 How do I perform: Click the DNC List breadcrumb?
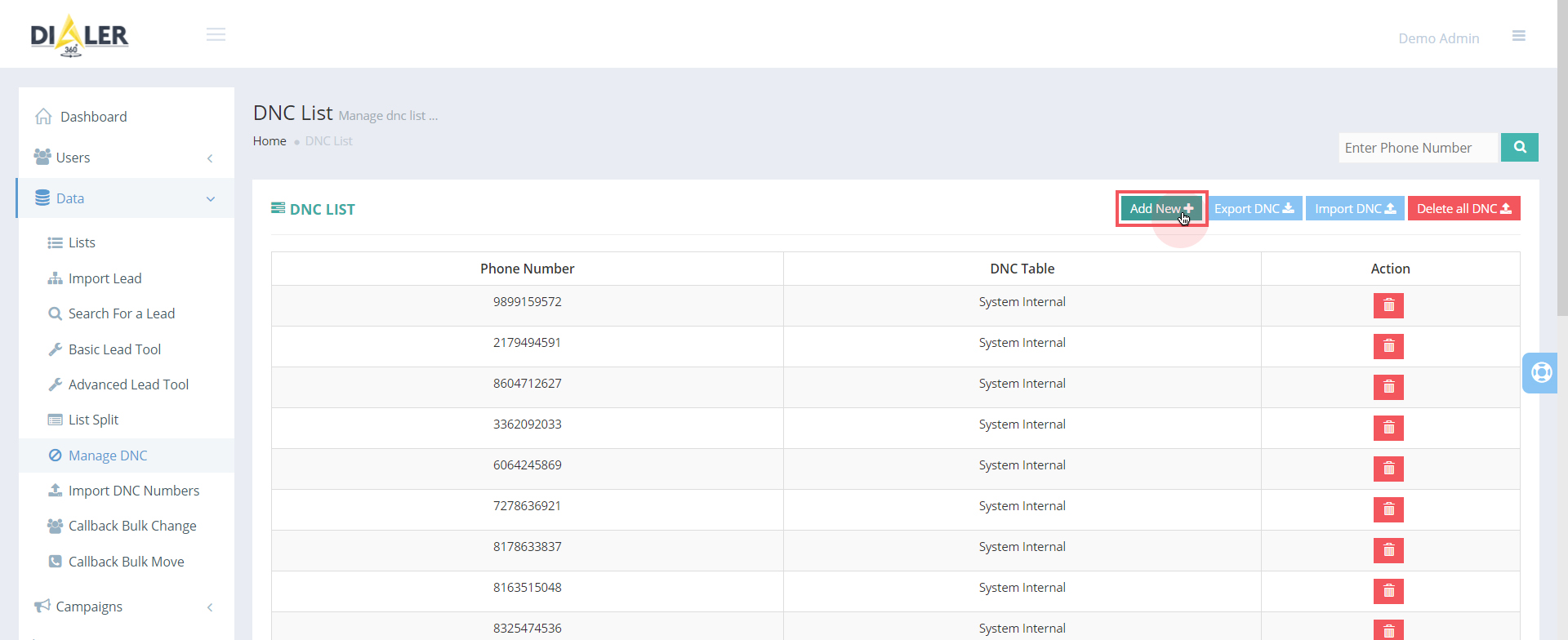coord(329,141)
